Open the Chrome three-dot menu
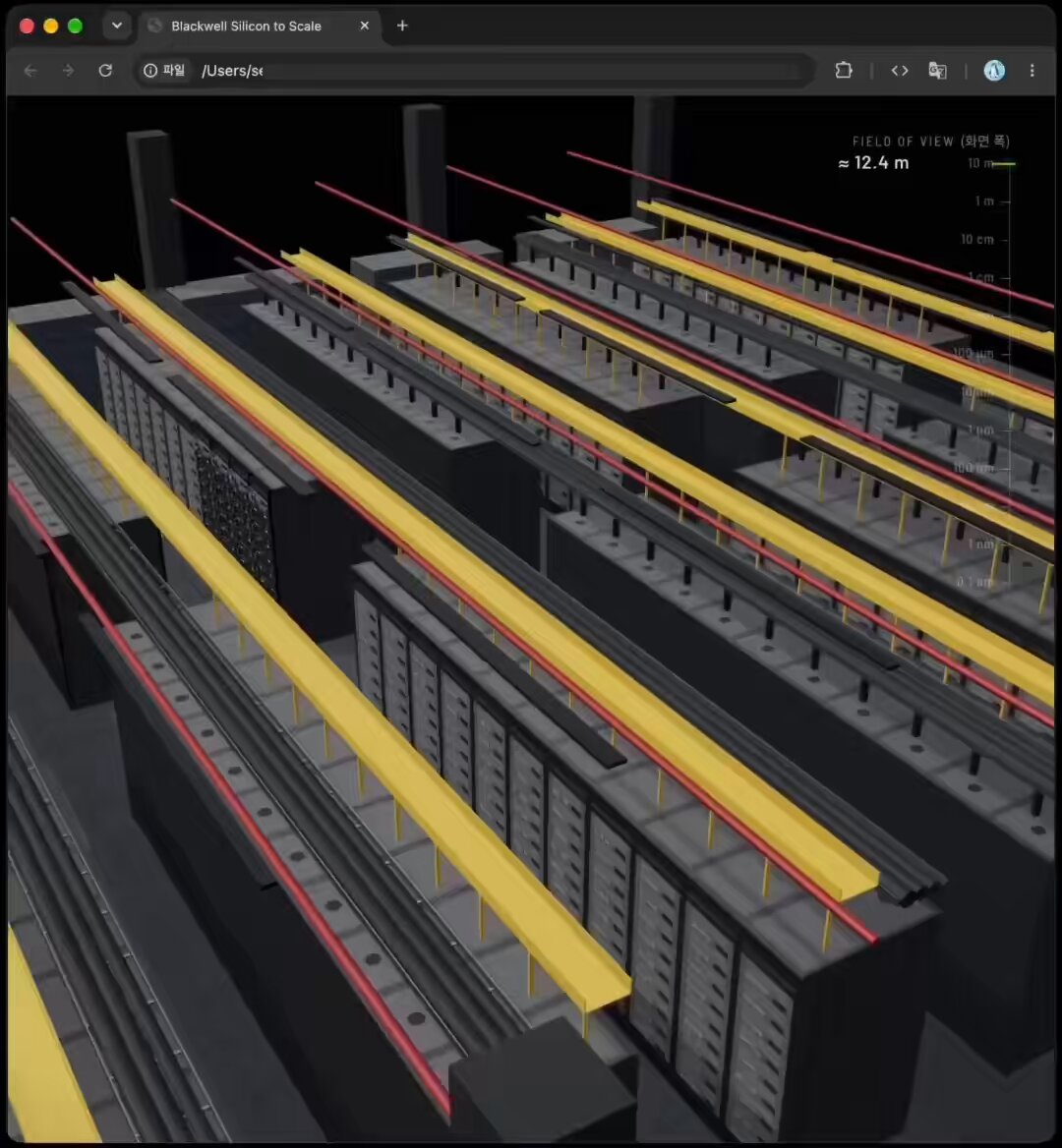The height and width of the screenshot is (1148, 1062). pyautogui.click(x=1032, y=71)
